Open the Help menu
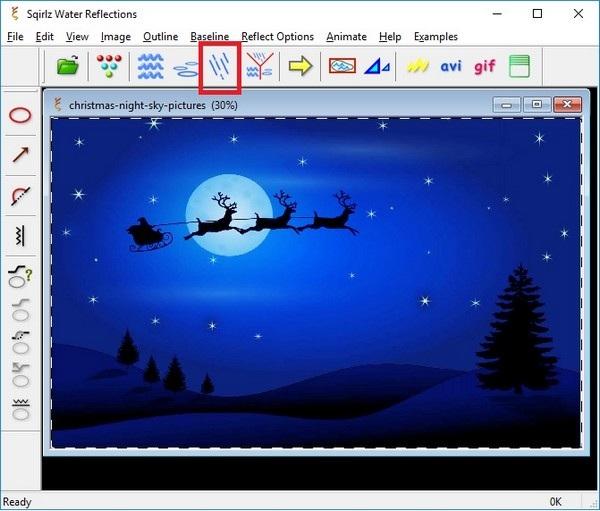 [390, 37]
